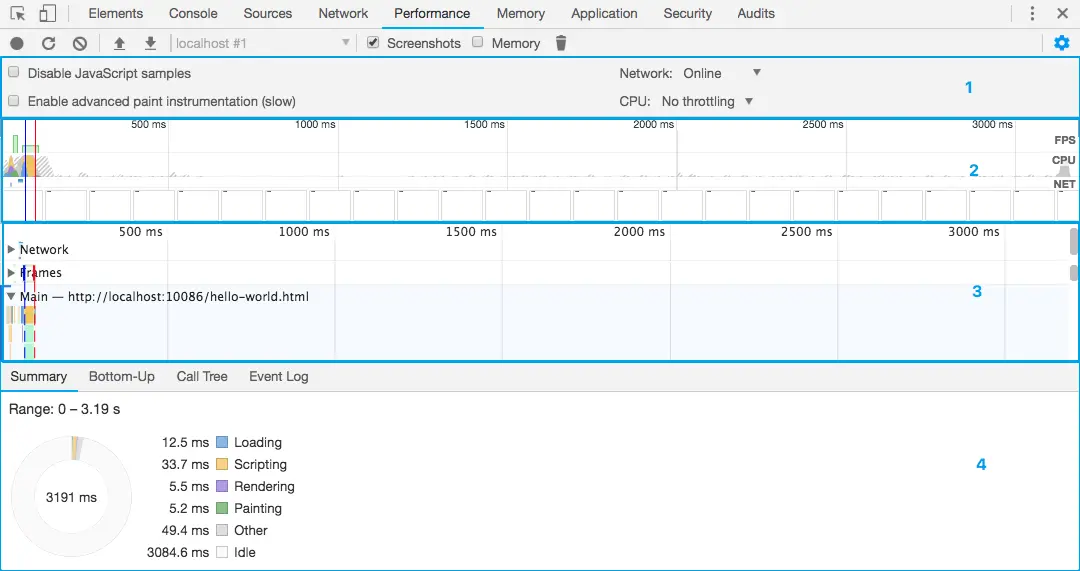The height and width of the screenshot is (571, 1080).
Task: Click the green FPS bar in the overview
Action: coord(15,144)
